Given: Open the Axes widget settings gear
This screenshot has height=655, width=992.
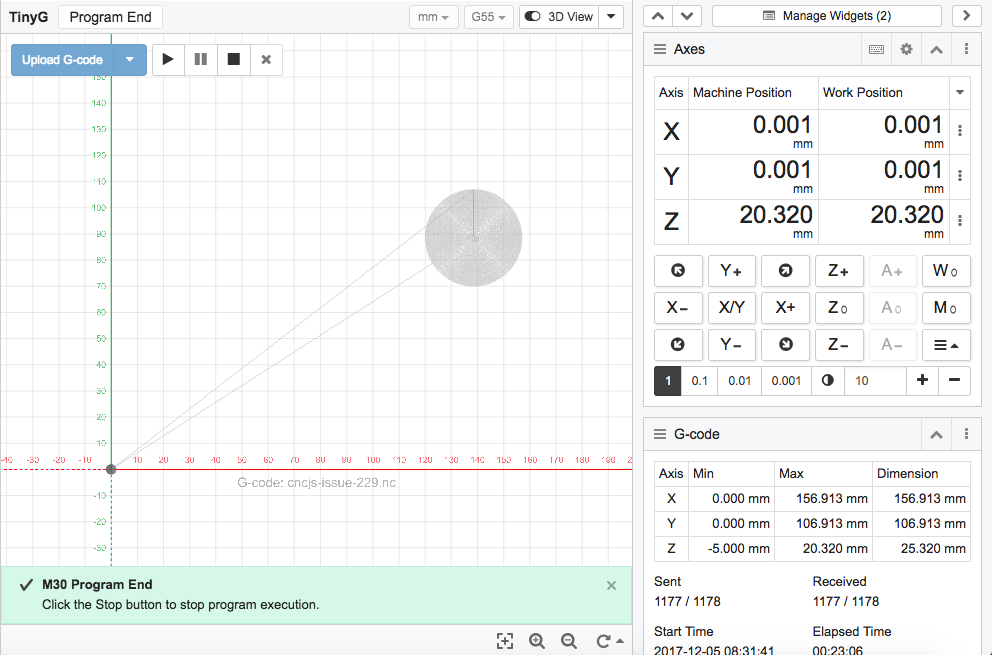Looking at the screenshot, I should pyautogui.click(x=906, y=49).
